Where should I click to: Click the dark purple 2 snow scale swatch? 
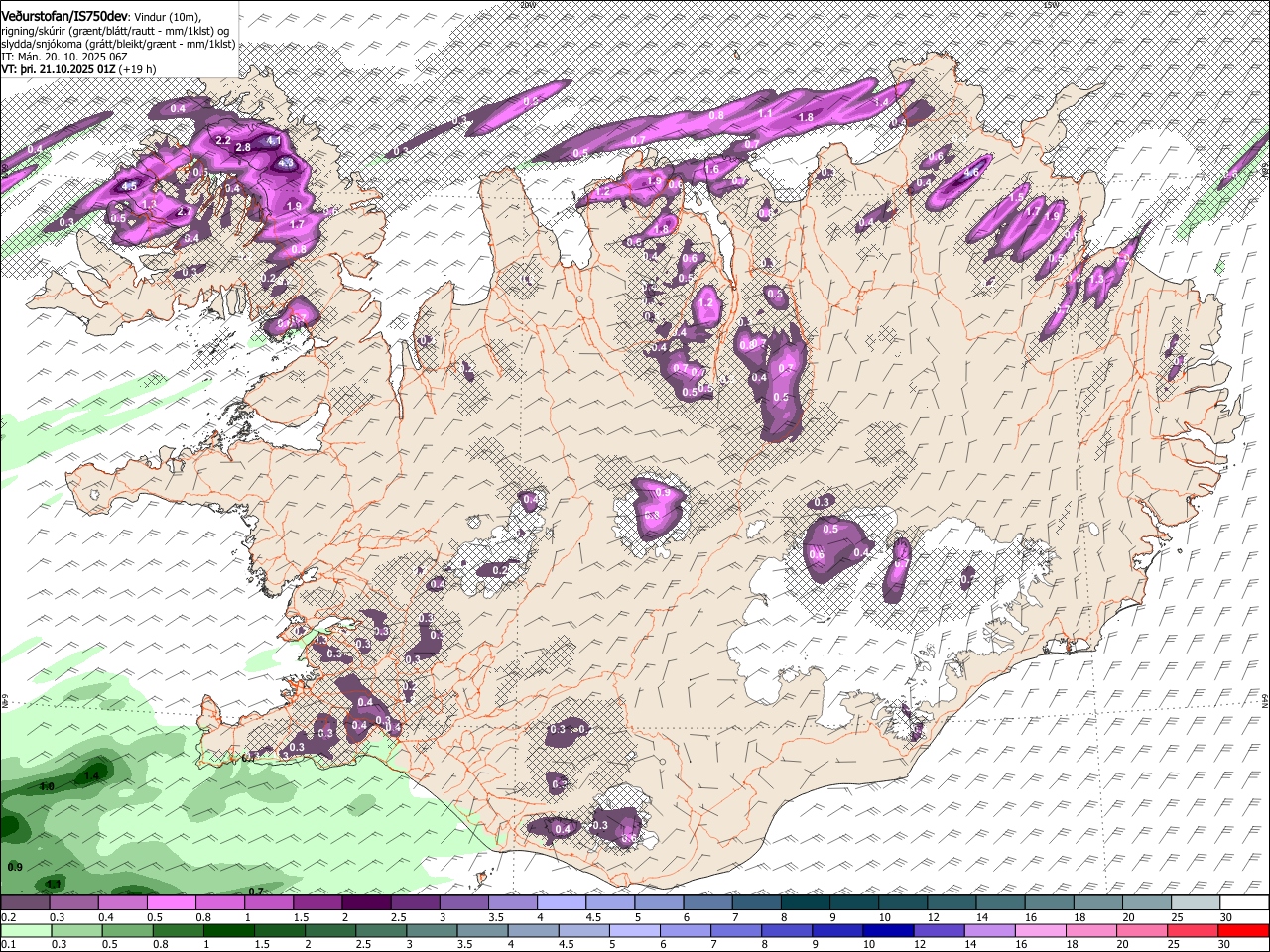[365, 903]
